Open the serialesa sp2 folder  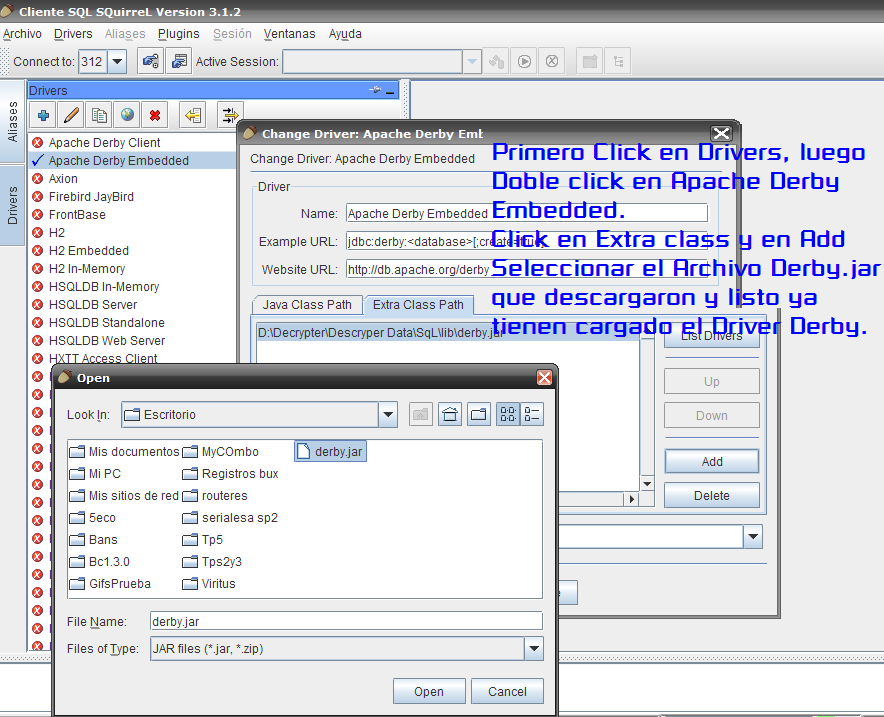point(231,517)
